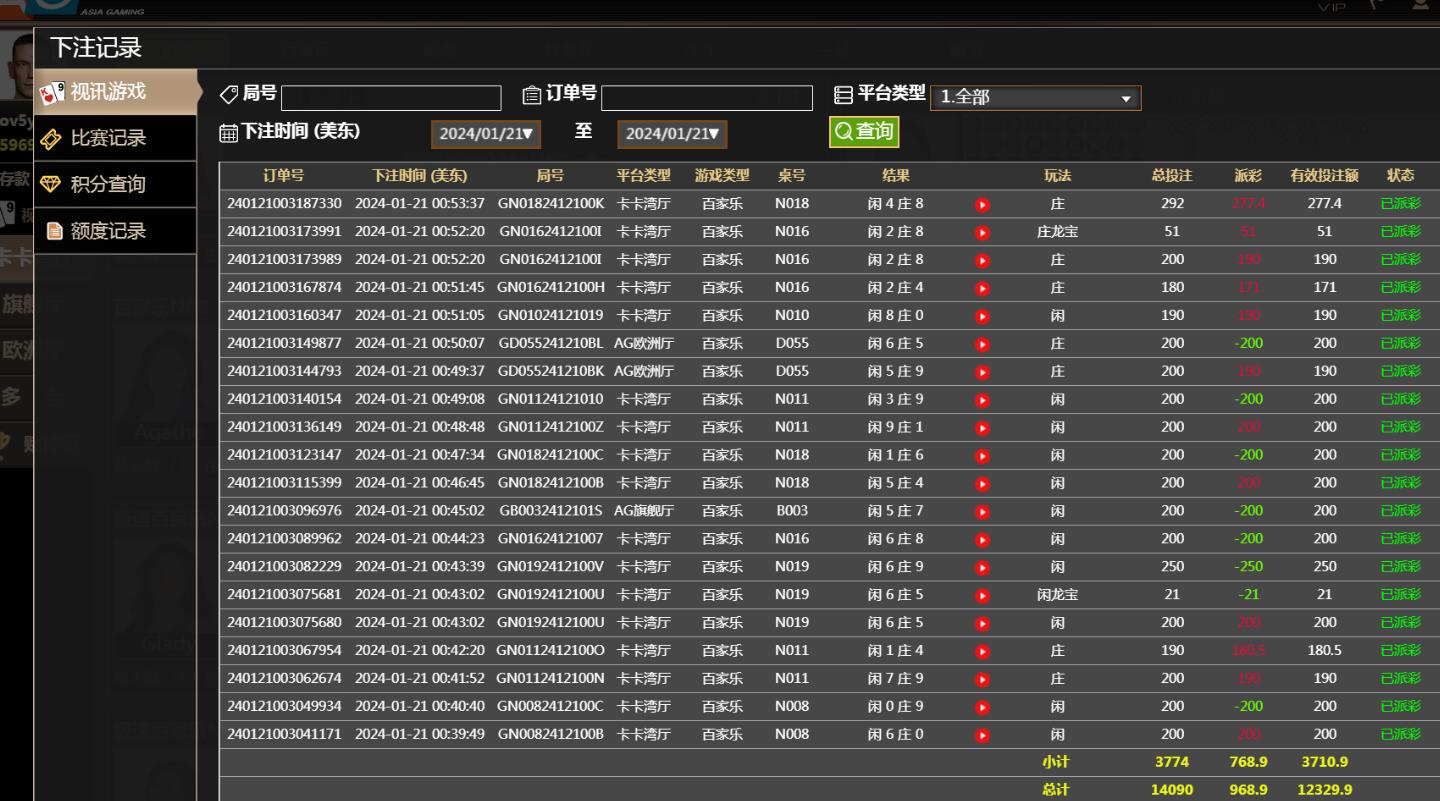The height and width of the screenshot is (801, 1440).
Task: Click 下注时间 (美东) column header
Action: (420, 175)
